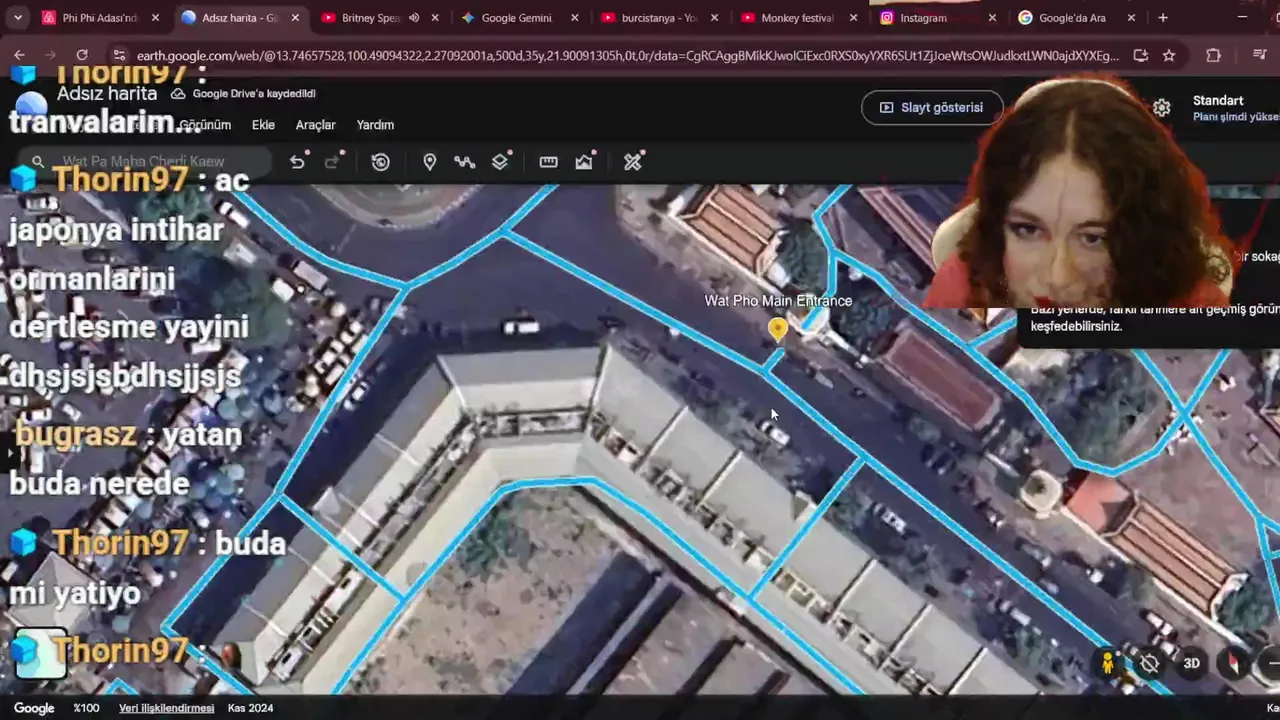Click the site info icon beside the URL
The image size is (1280, 720).
(x=119, y=56)
